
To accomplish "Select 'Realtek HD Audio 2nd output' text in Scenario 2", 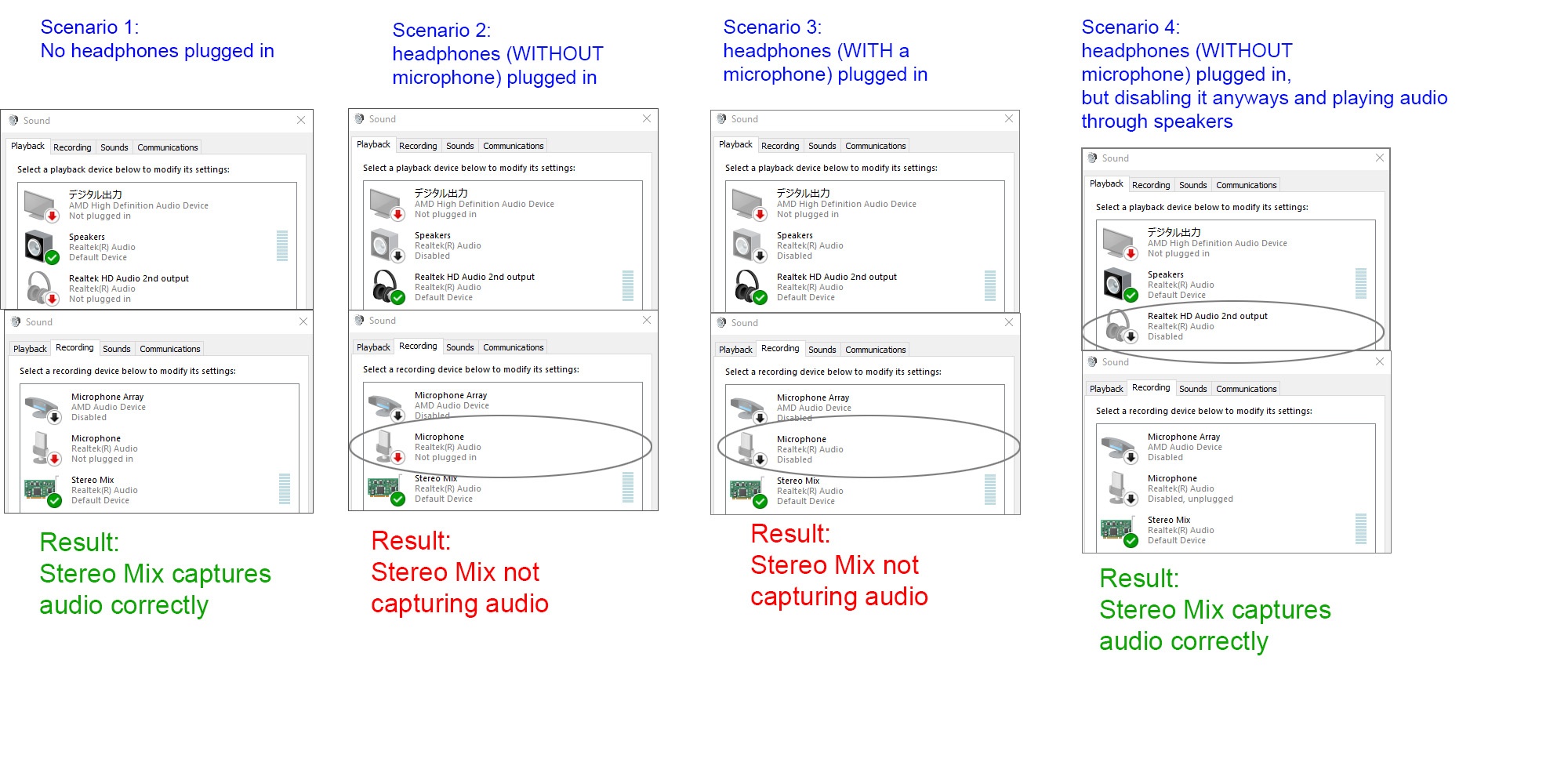I will [474, 278].
